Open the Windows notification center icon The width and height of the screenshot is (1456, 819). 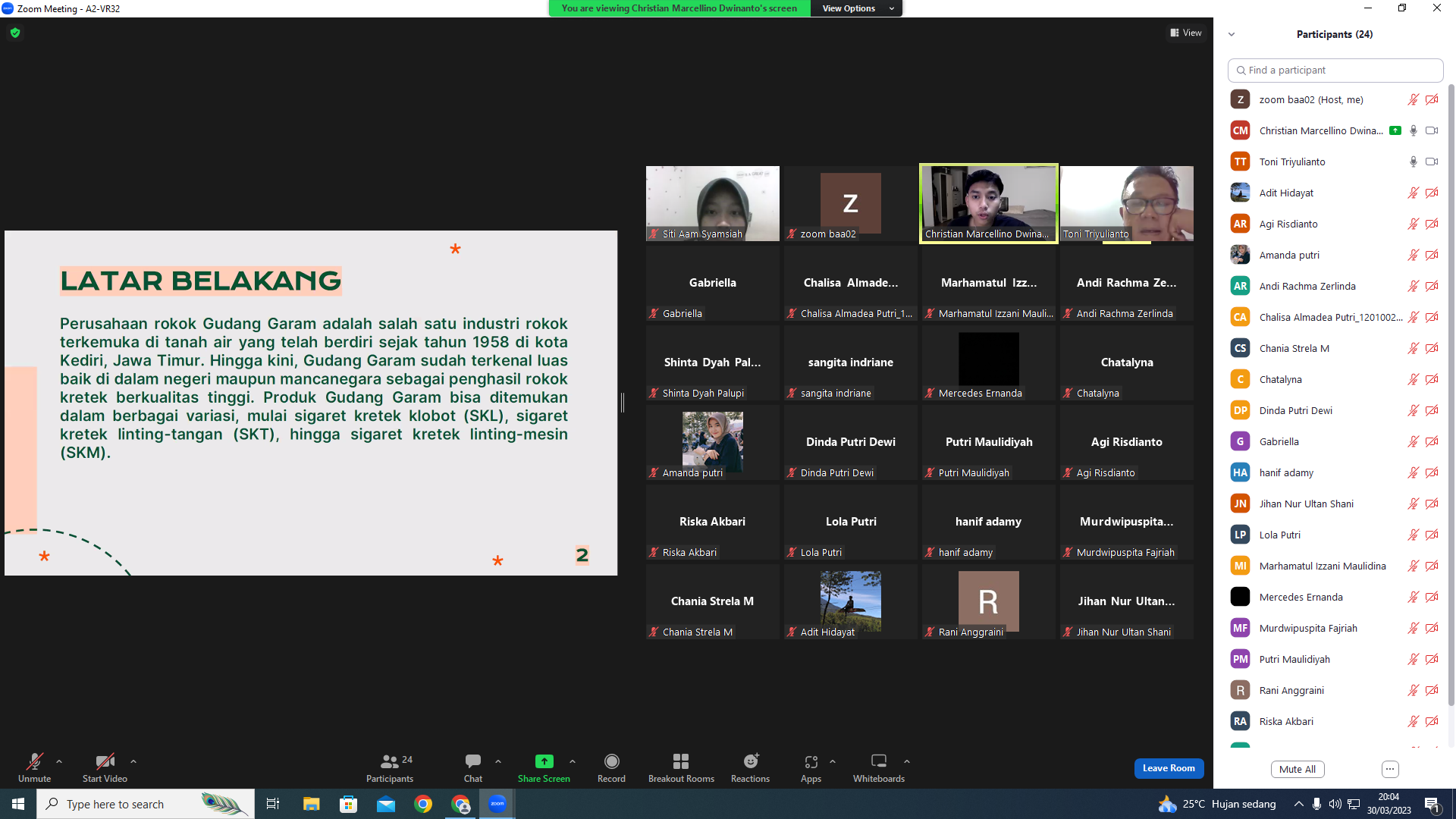point(1432,804)
